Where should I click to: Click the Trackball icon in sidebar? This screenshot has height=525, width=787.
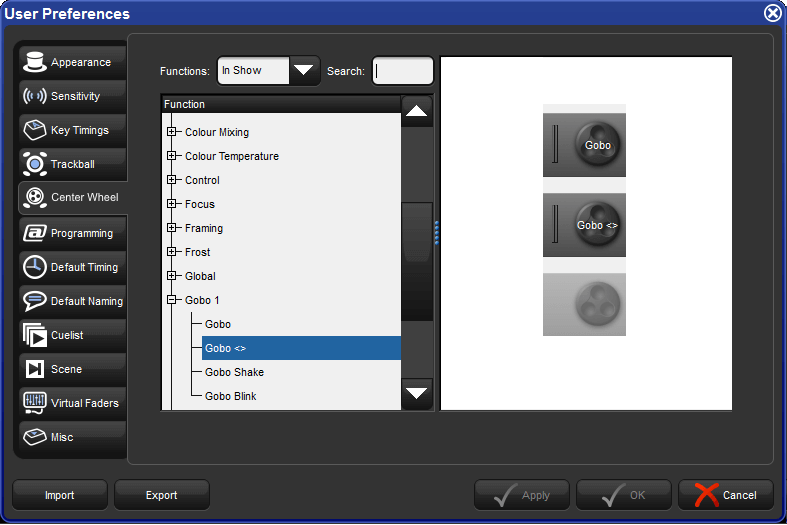pyautogui.click(x=34, y=164)
